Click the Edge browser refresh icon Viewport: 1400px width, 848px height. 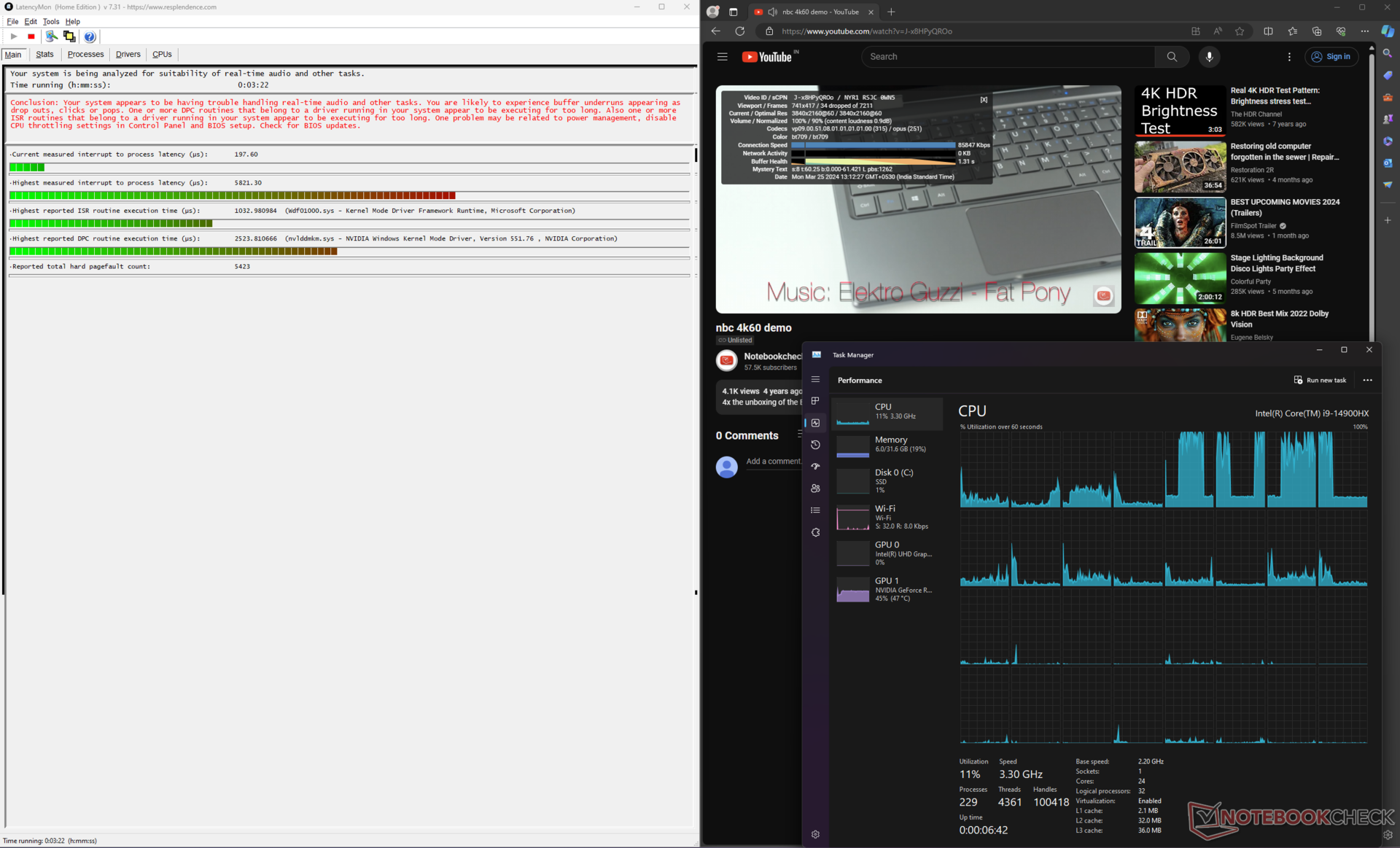(x=739, y=31)
